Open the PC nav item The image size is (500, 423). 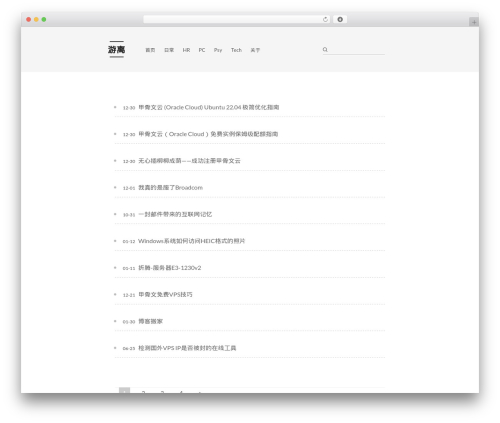(x=202, y=50)
